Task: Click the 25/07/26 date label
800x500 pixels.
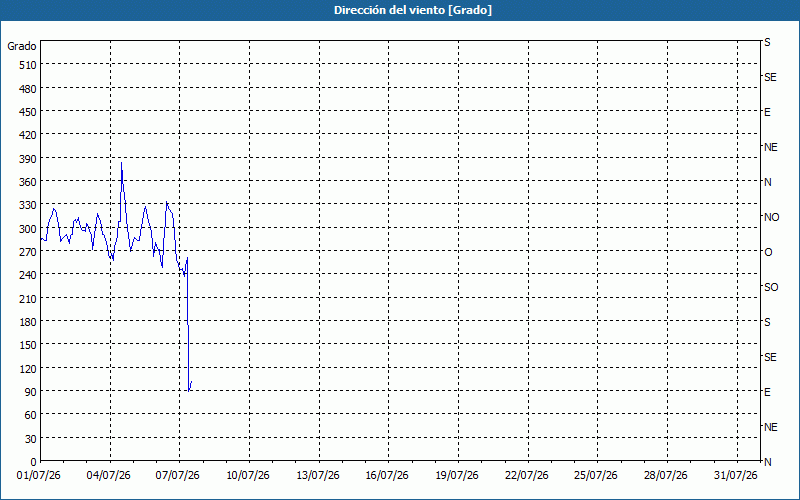Action: tap(596, 476)
